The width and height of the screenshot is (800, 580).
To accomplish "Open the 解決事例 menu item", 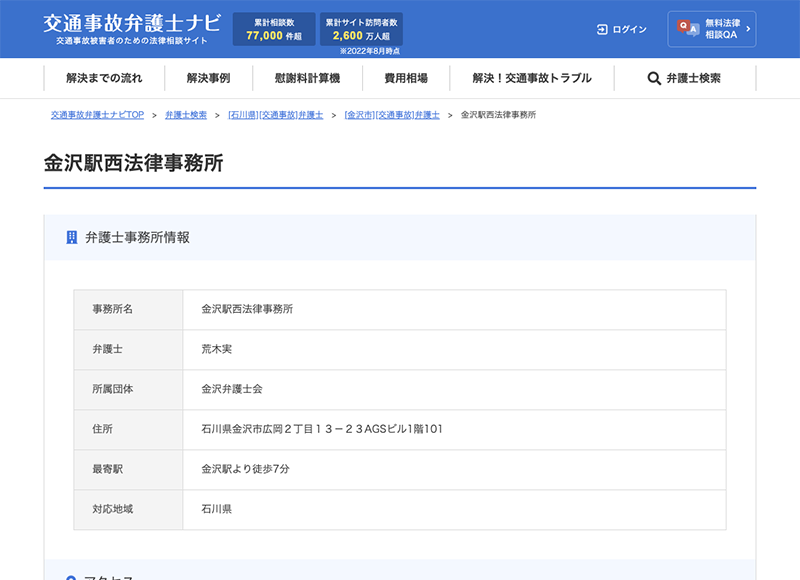I will point(208,78).
